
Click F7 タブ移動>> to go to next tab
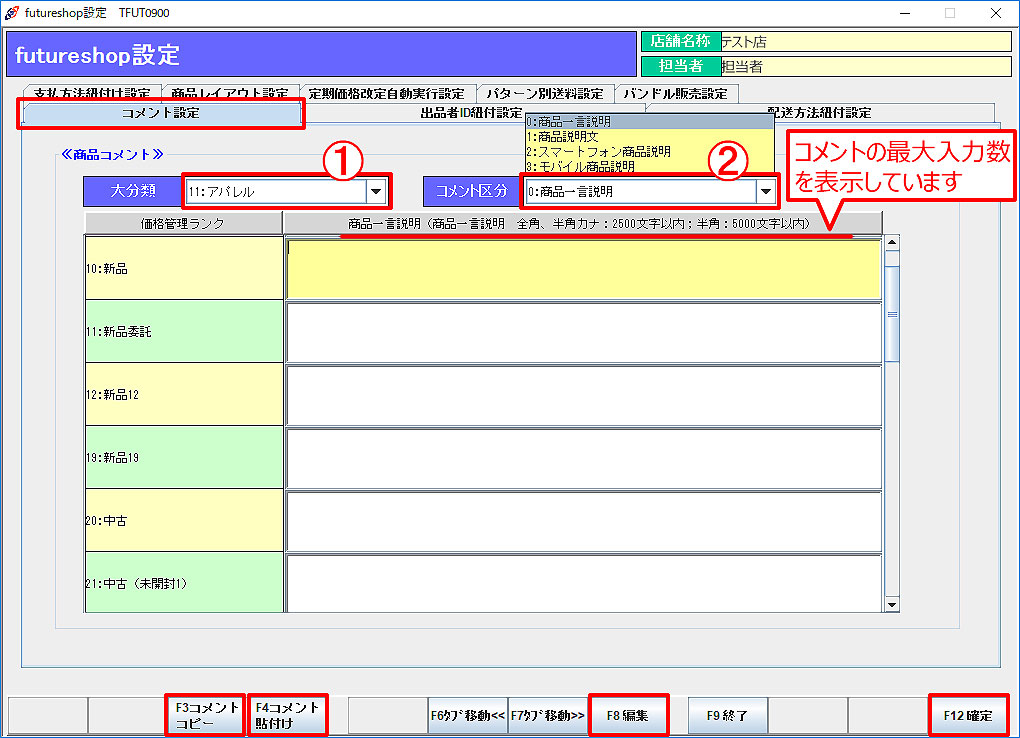(x=548, y=716)
